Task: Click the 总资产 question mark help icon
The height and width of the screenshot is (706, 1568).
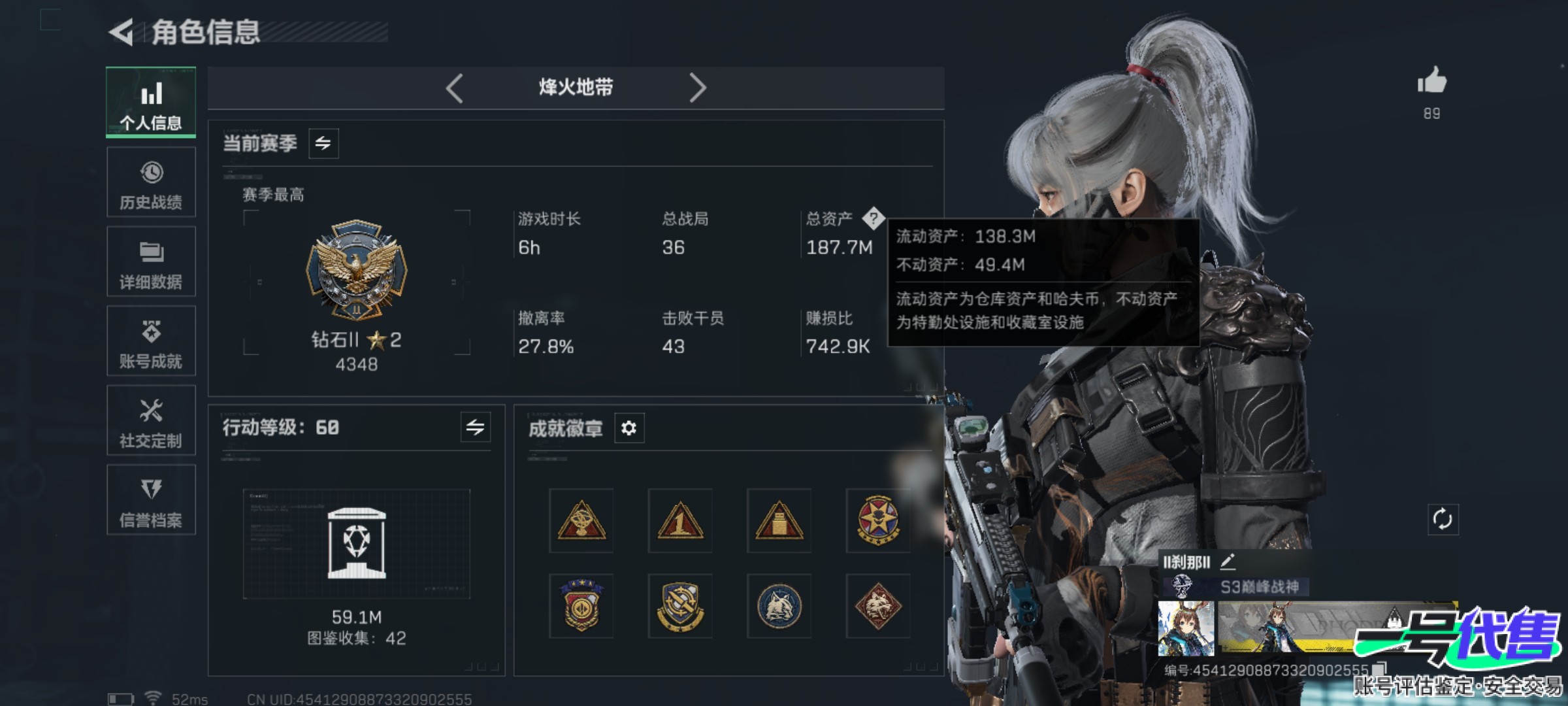Action: [x=873, y=218]
